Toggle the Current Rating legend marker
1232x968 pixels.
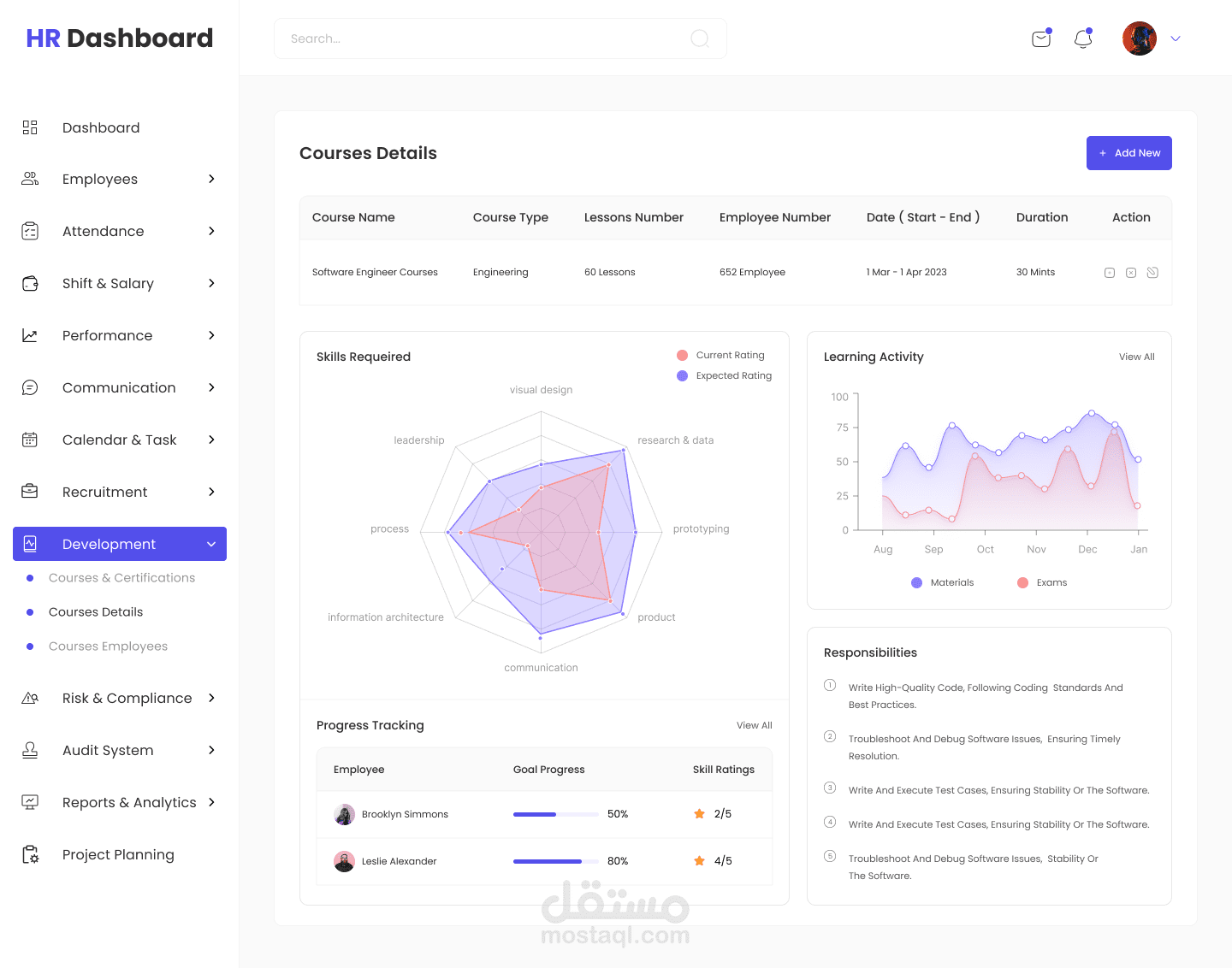682,355
